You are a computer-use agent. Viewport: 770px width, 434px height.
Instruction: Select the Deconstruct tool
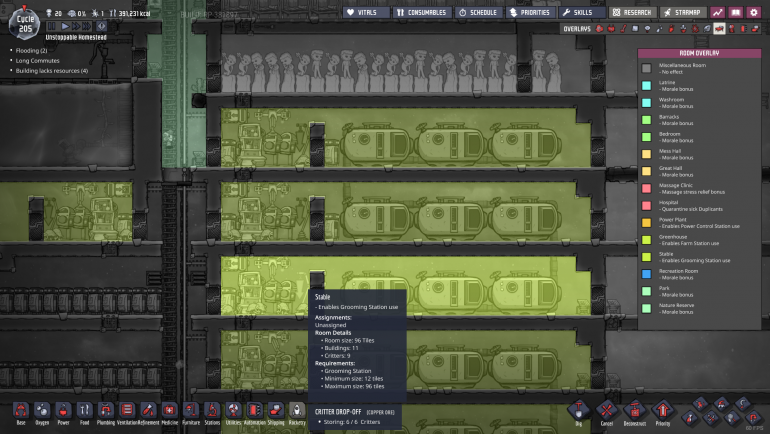tap(634, 411)
